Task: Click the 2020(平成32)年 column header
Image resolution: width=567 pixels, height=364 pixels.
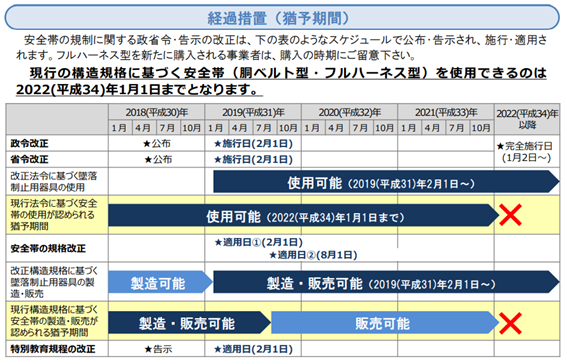Action: point(350,112)
